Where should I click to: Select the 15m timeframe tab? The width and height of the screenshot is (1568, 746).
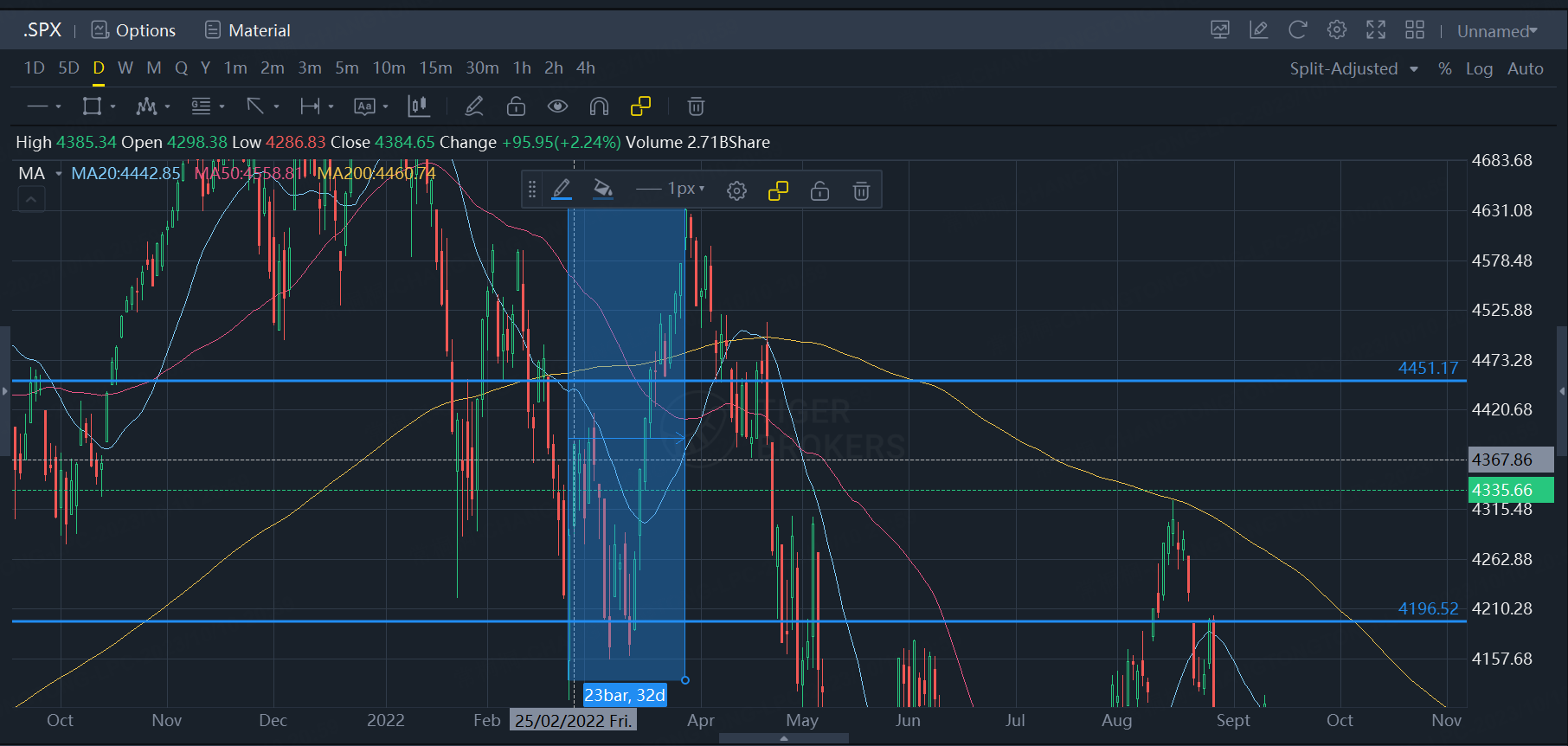click(435, 68)
